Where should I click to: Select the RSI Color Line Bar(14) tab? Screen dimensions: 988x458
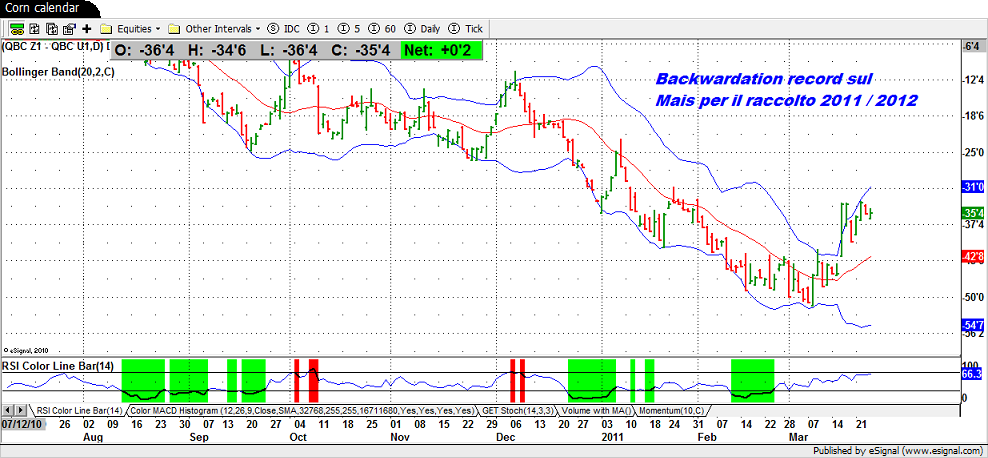[x=79, y=411]
